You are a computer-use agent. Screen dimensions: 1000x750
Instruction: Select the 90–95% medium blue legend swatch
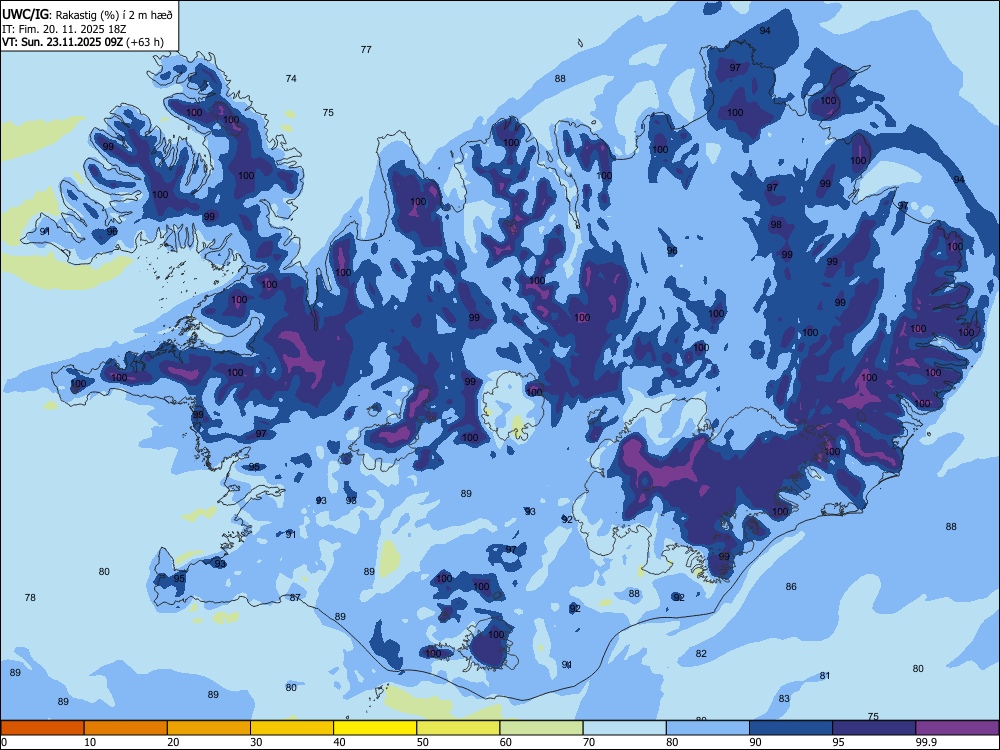[x=791, y=728]
